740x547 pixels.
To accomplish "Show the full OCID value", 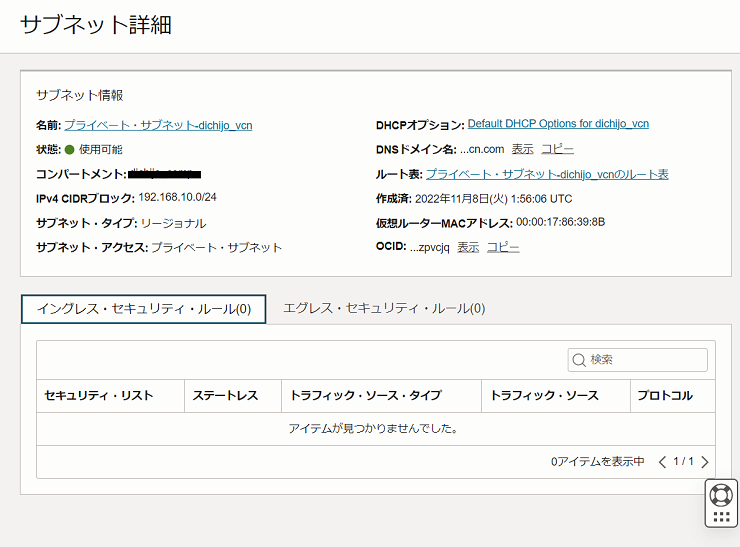I will 468,247.
